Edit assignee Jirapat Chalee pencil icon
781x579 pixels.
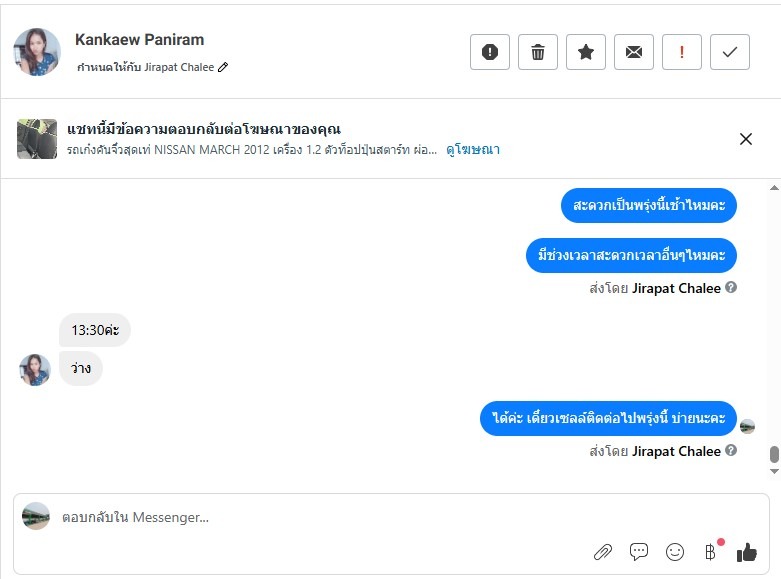point(223,67)
